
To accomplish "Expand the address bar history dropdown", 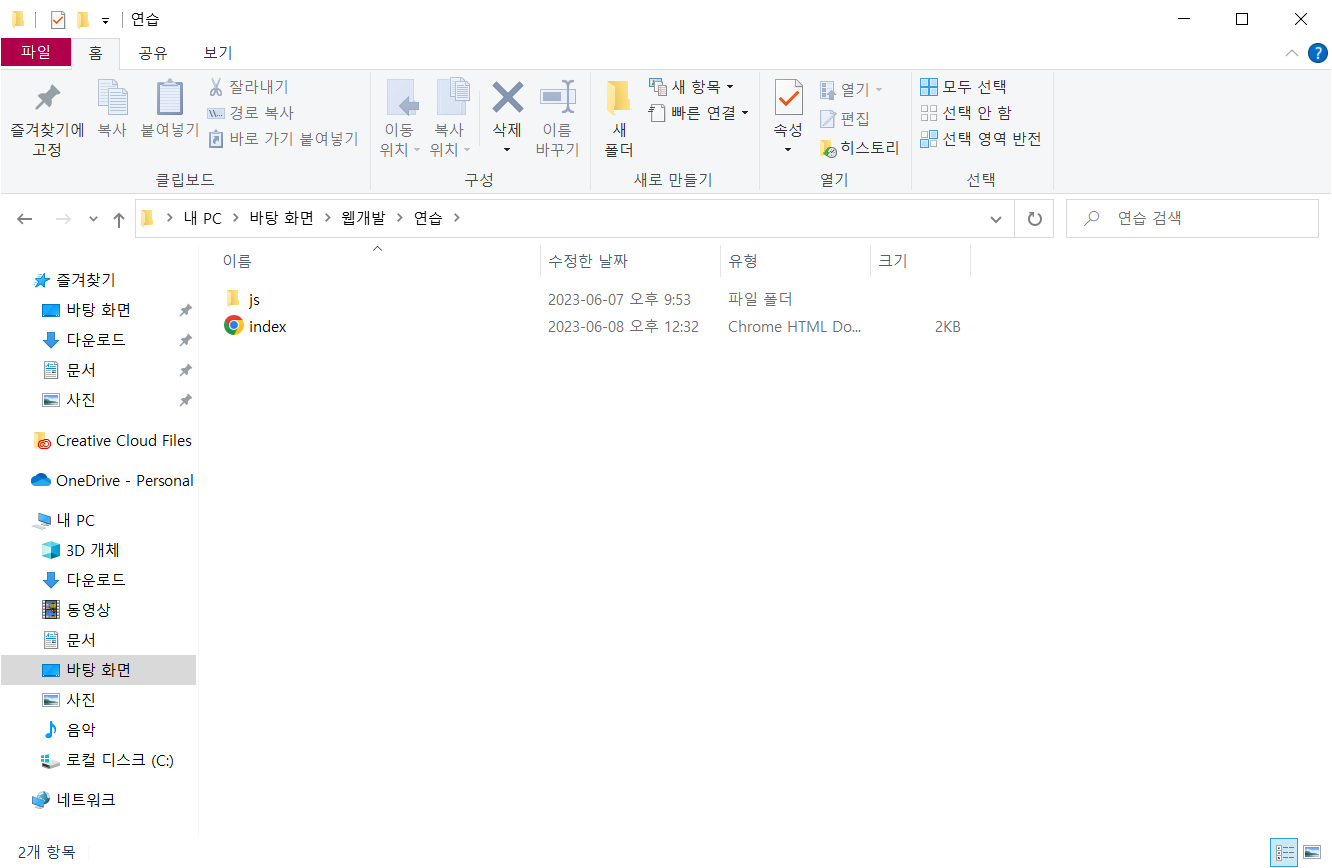I will coord(995,218).
